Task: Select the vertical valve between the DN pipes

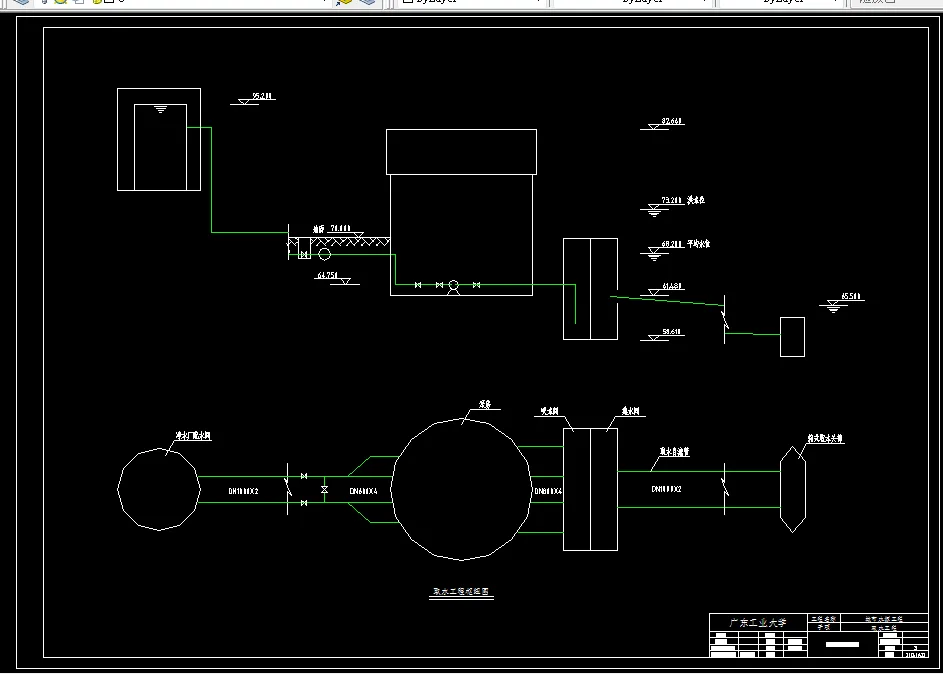Action: (325, 490)
